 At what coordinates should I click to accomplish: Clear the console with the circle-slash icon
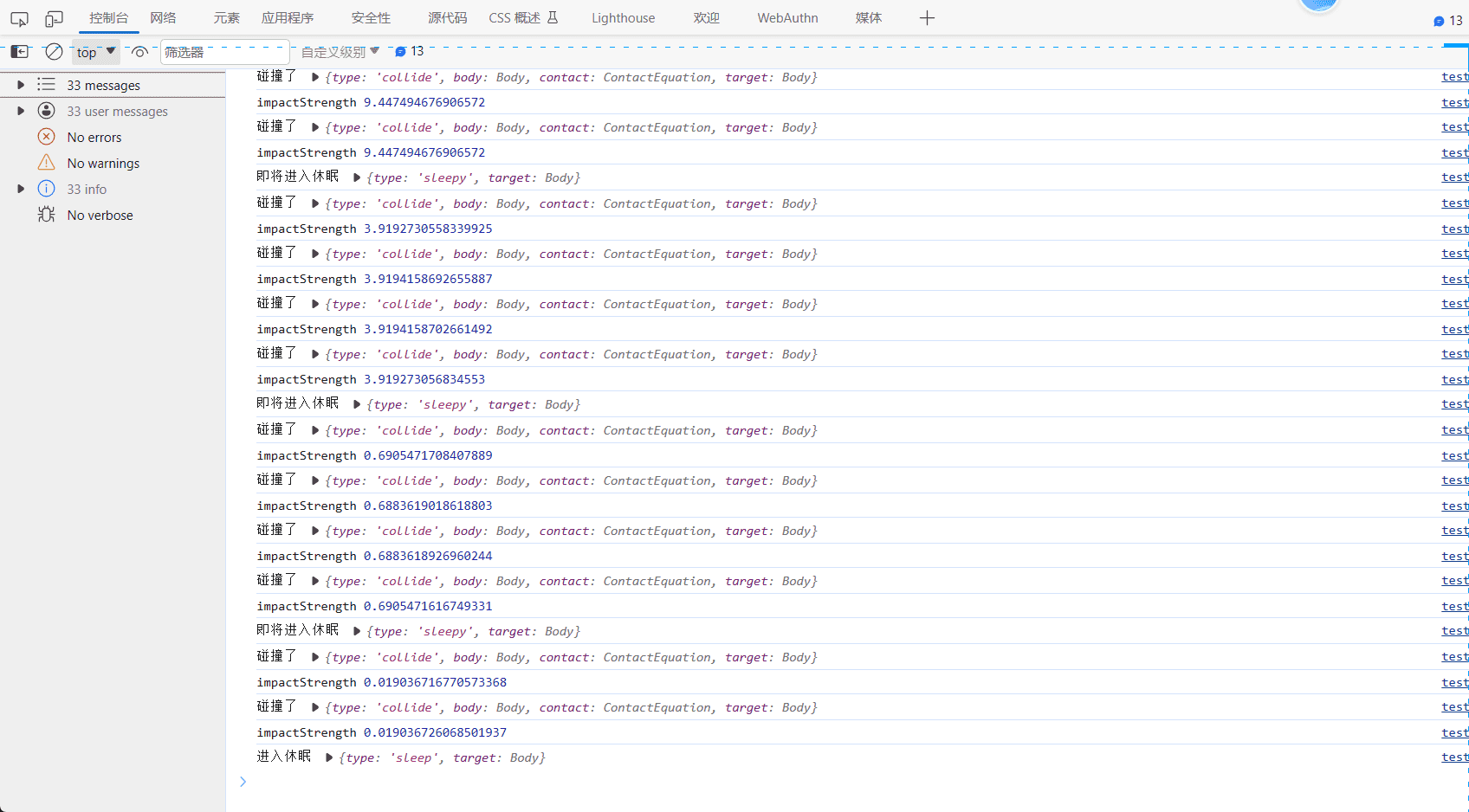click(x=54, y=52)
